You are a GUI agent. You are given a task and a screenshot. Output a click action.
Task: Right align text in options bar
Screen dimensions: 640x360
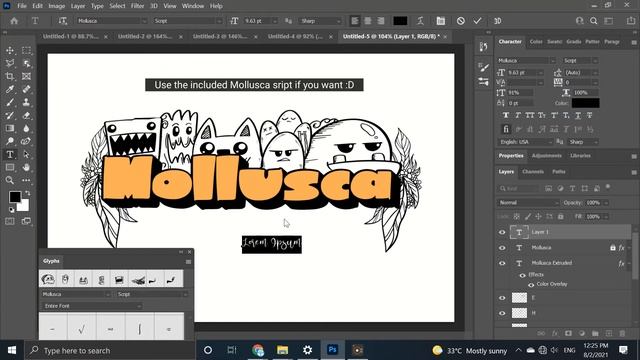pos(381,21)
